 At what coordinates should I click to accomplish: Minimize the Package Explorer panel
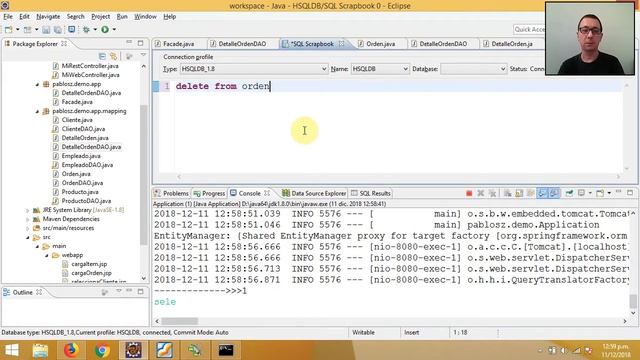129,42
